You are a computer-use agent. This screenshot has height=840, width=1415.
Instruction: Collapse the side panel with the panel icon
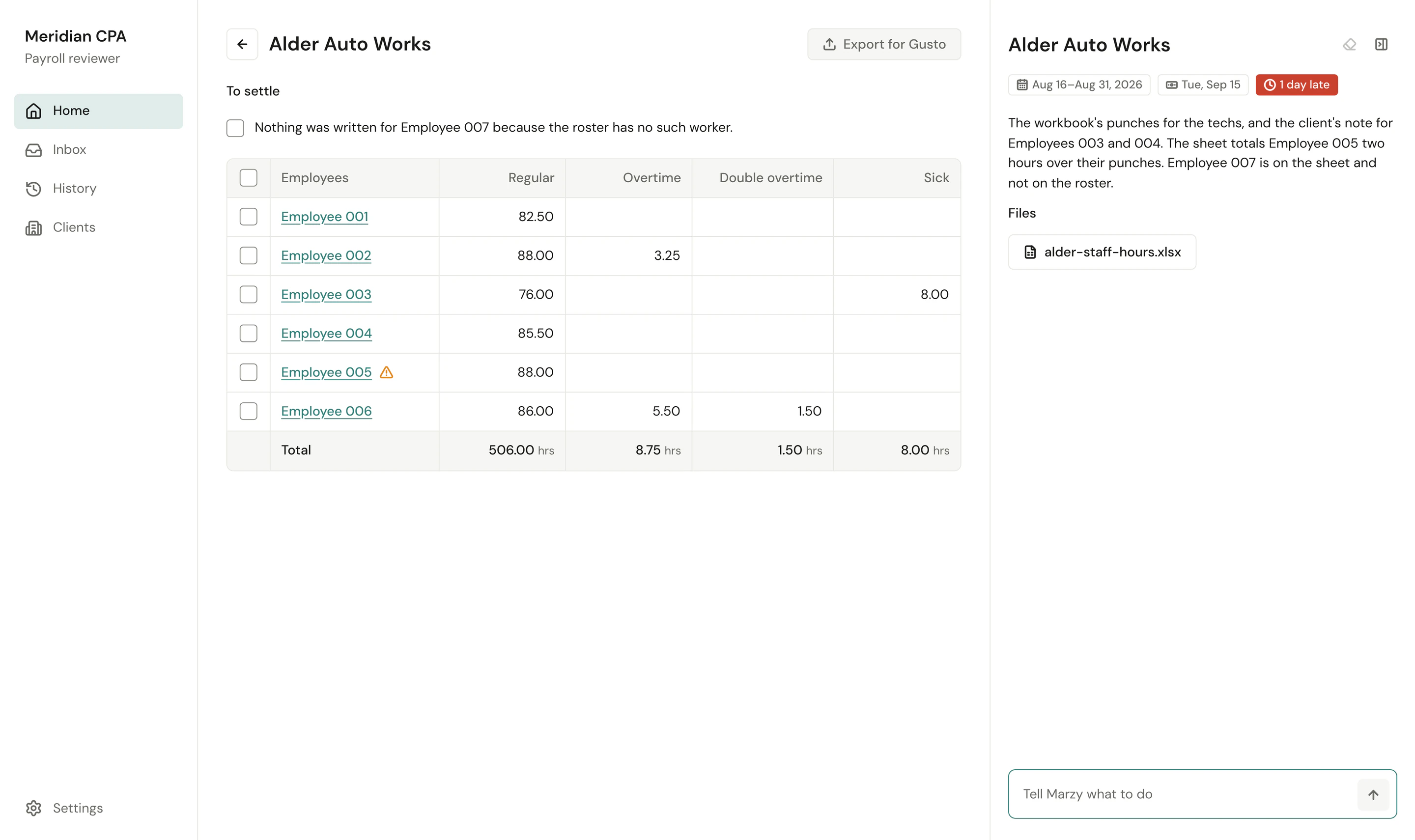point(1382,44)
